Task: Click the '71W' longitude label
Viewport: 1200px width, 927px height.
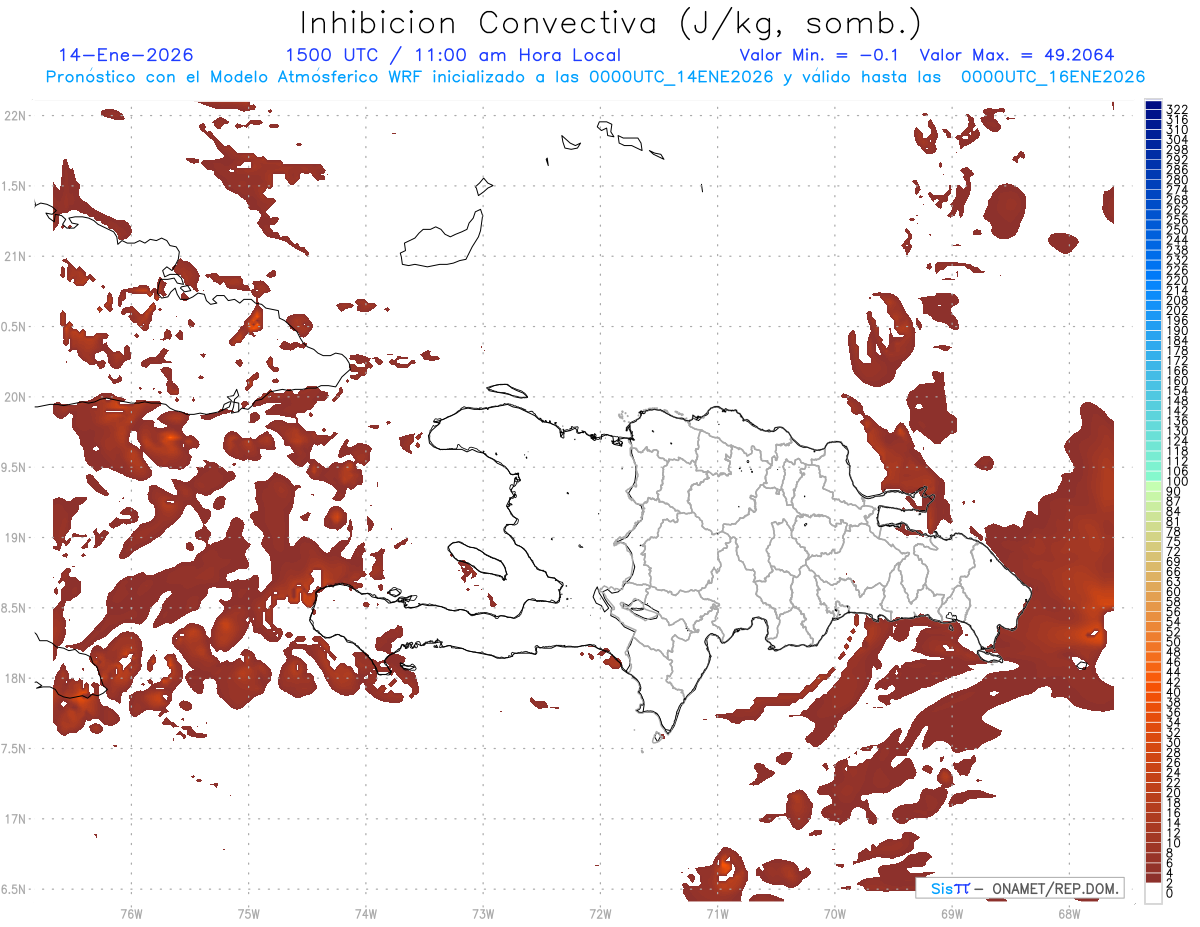Action: pos(717,913)
